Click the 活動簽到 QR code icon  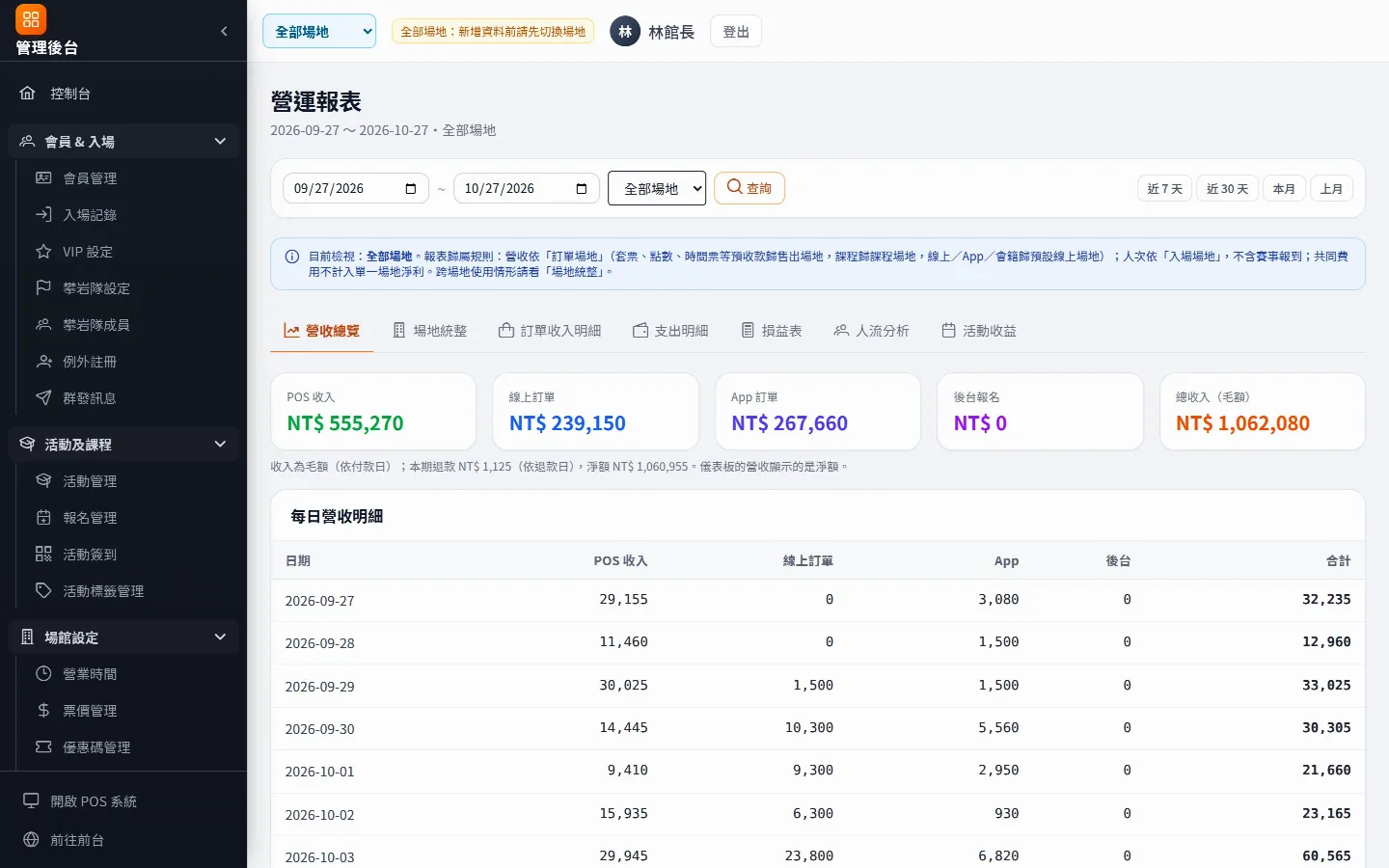[x=43, y=555]
